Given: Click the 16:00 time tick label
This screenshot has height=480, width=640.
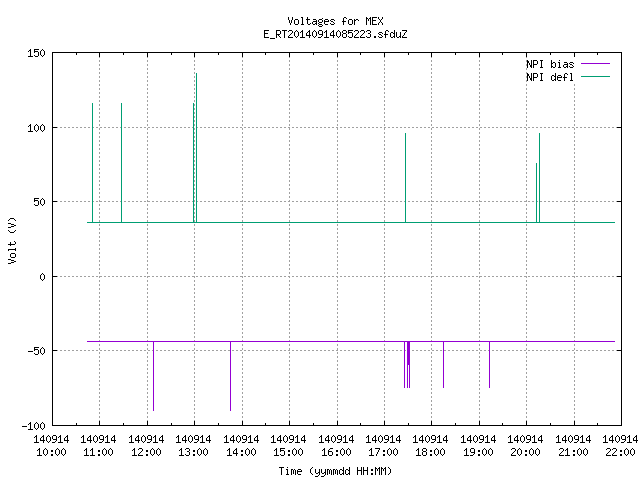Looking at the screenshot, I should click(336, 452).
